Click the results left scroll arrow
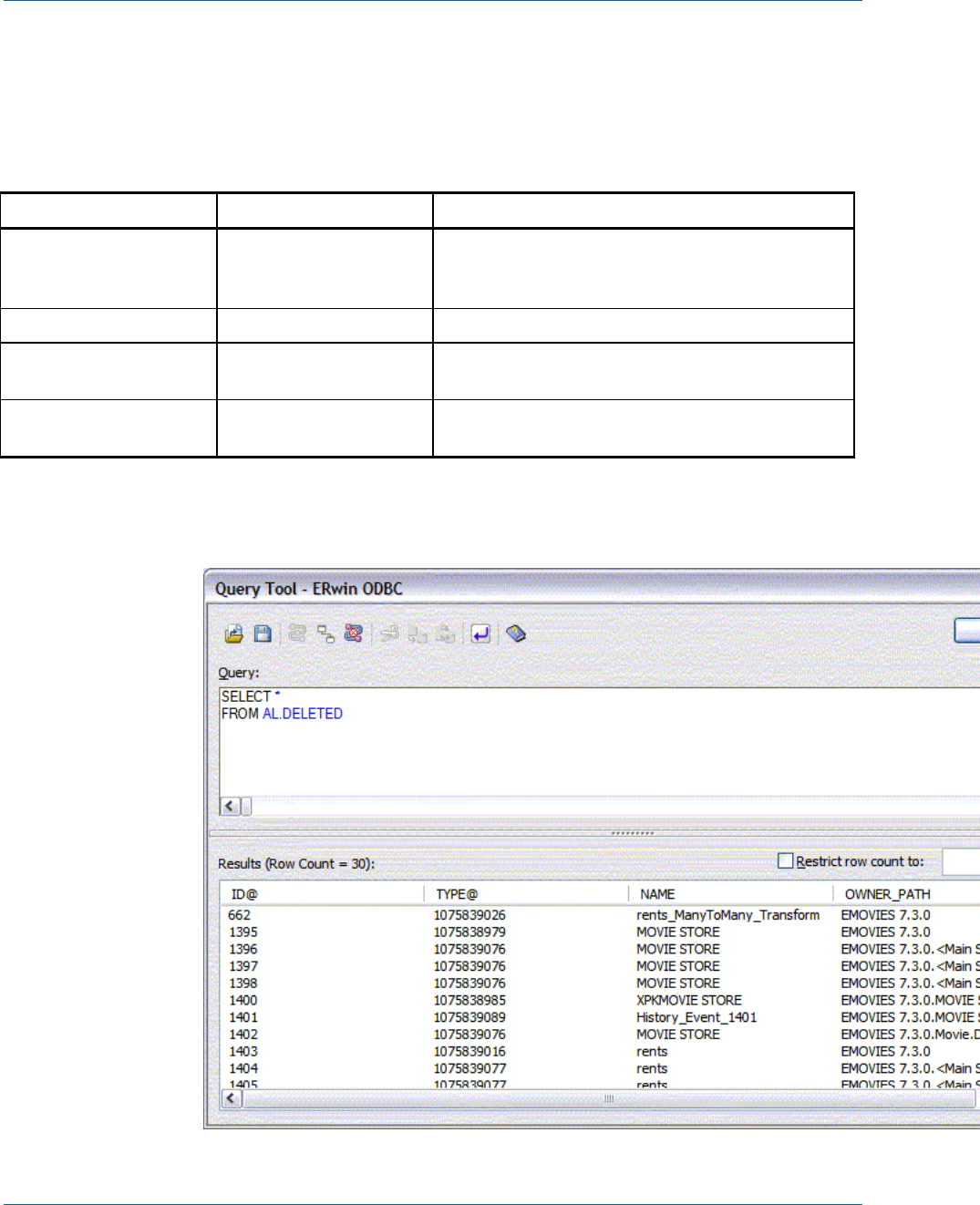Image resolution: width=980 pixels, height=1205 pixels. tap(232, 1098)
